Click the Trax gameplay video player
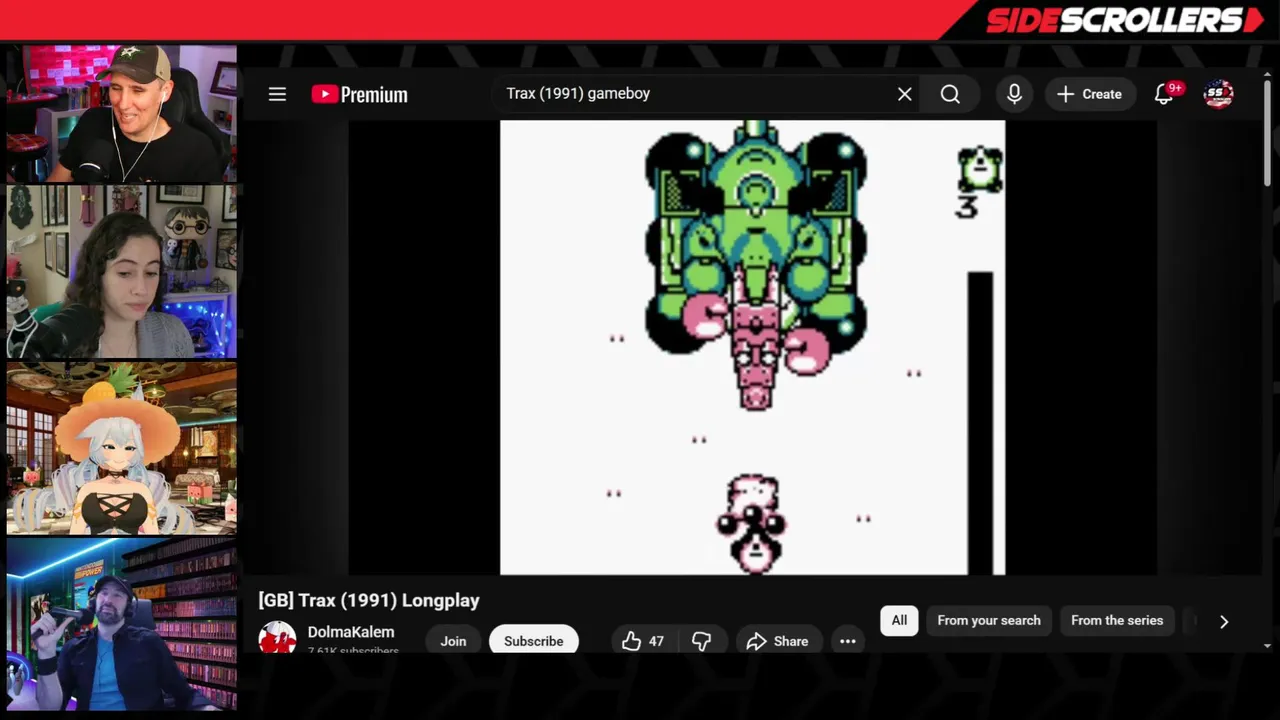The height and width of the screenshot is (720, 1280). (x=752, y=347)
